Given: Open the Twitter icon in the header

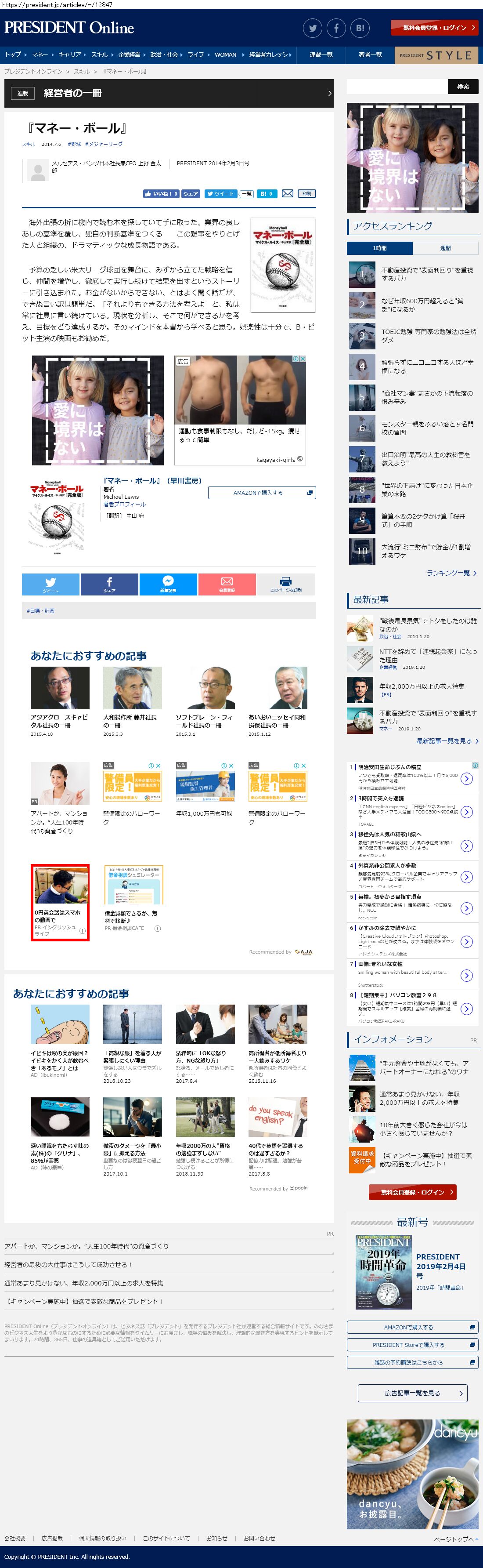Looking at the screenshot, I should (313, 28).
